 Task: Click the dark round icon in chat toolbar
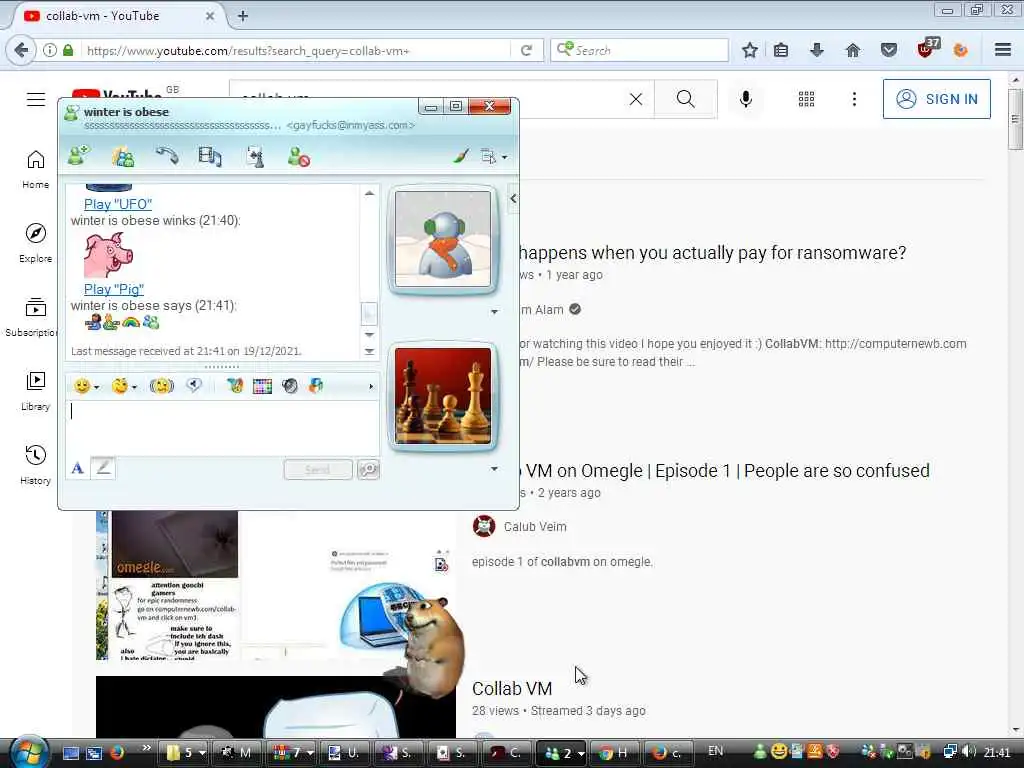[x=290, y=386]
